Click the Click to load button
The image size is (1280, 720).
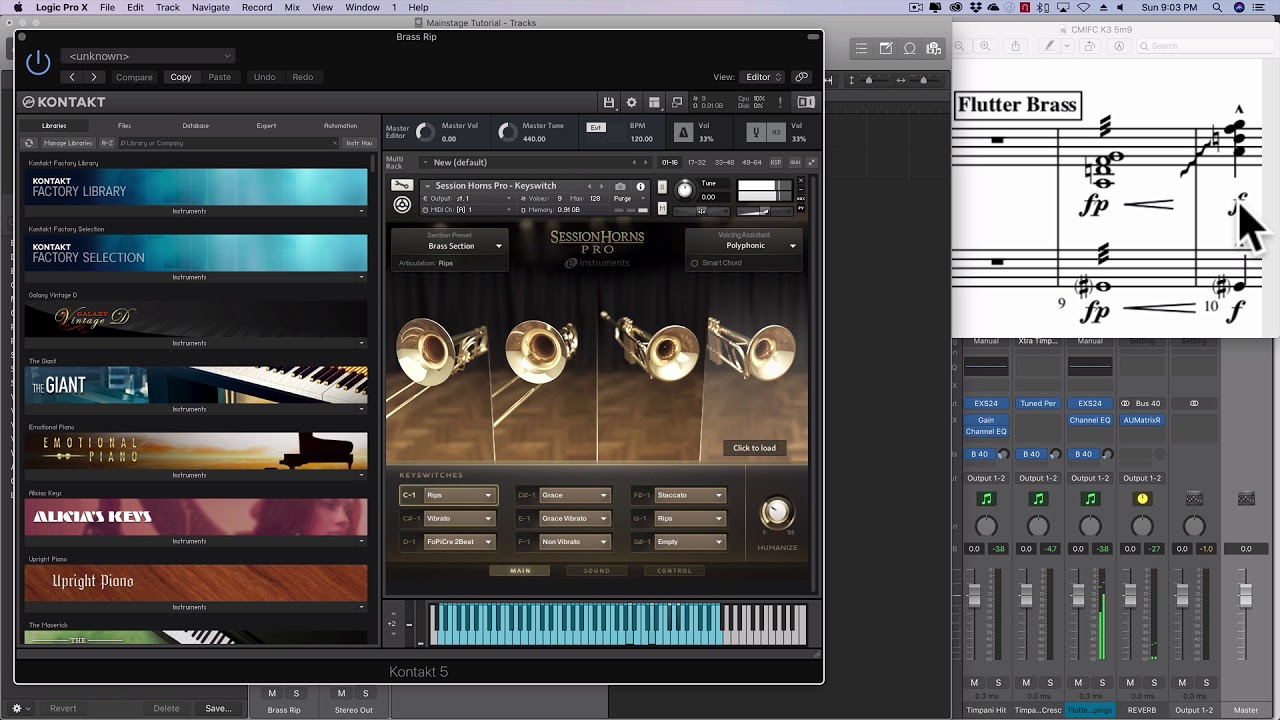[x=754, y=448]
